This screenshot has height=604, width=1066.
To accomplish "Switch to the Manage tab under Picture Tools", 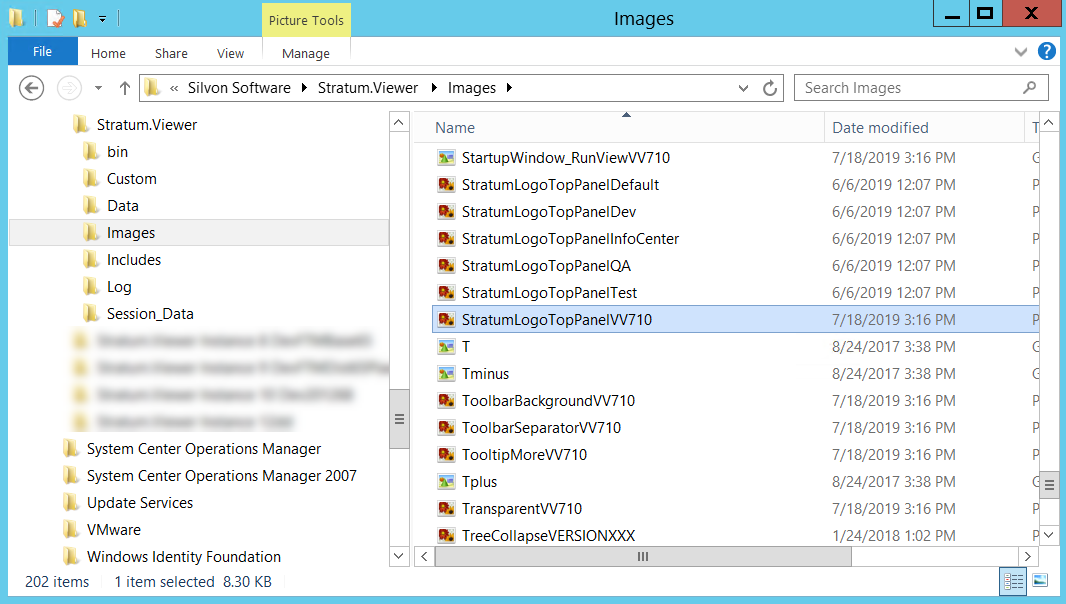I will click(305, 53).
